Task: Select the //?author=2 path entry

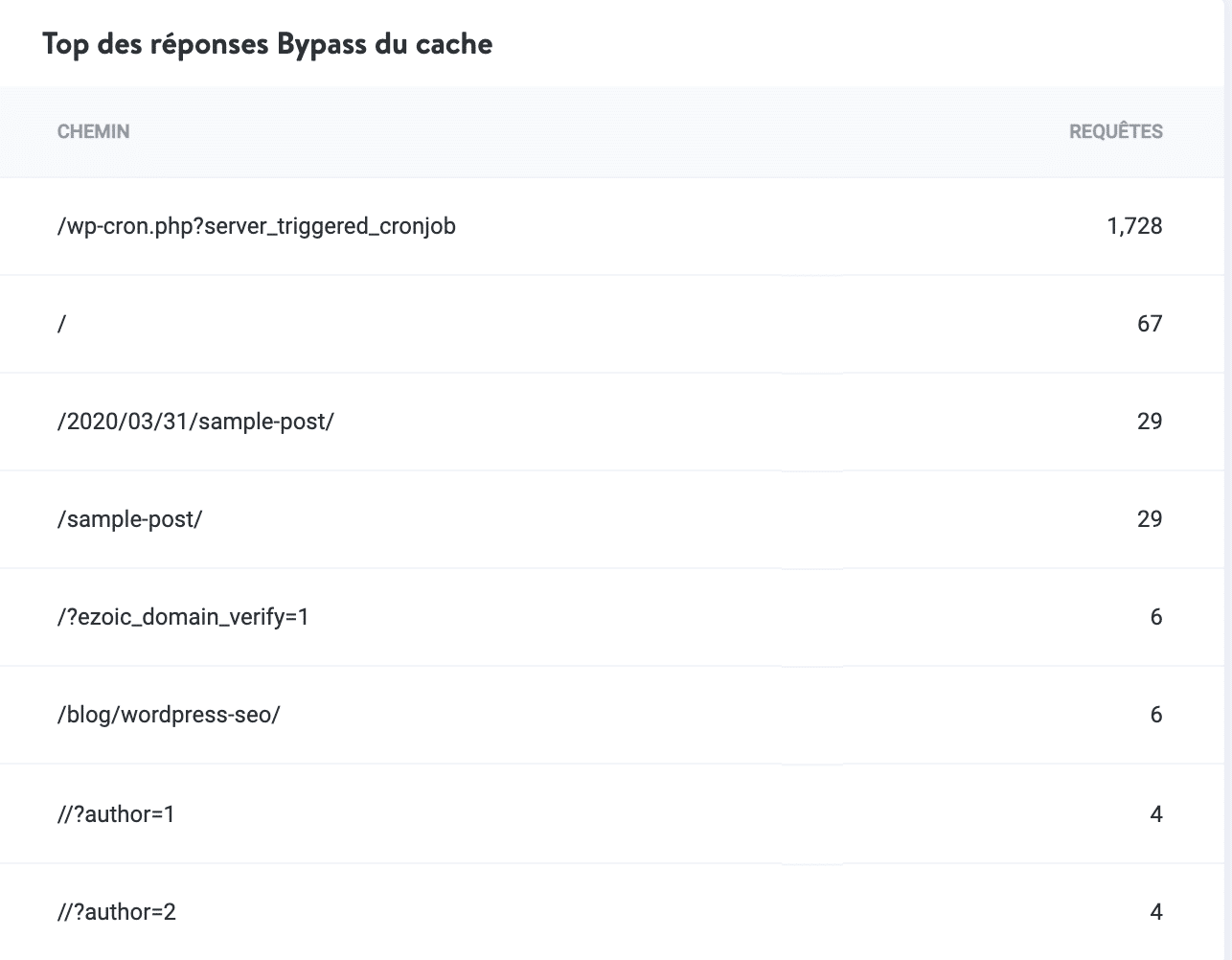Action: (x=117, y=910)
